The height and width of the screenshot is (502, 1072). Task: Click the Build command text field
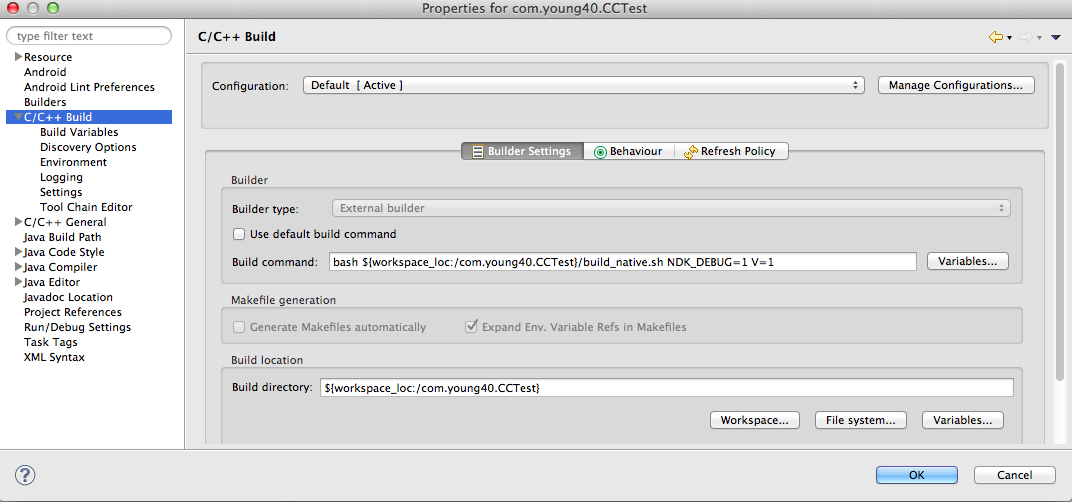(x=622, y=261)
